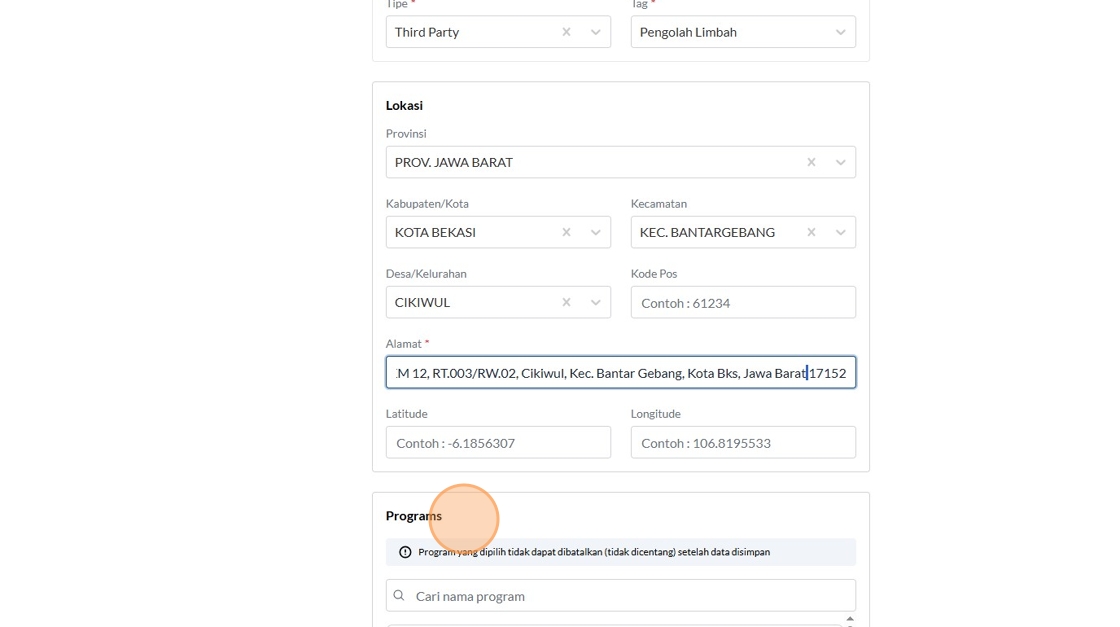Expand the Tag Pengolah Limbah dropdown
Viewport: 1120px width, 627px height.
coord(841,32)
